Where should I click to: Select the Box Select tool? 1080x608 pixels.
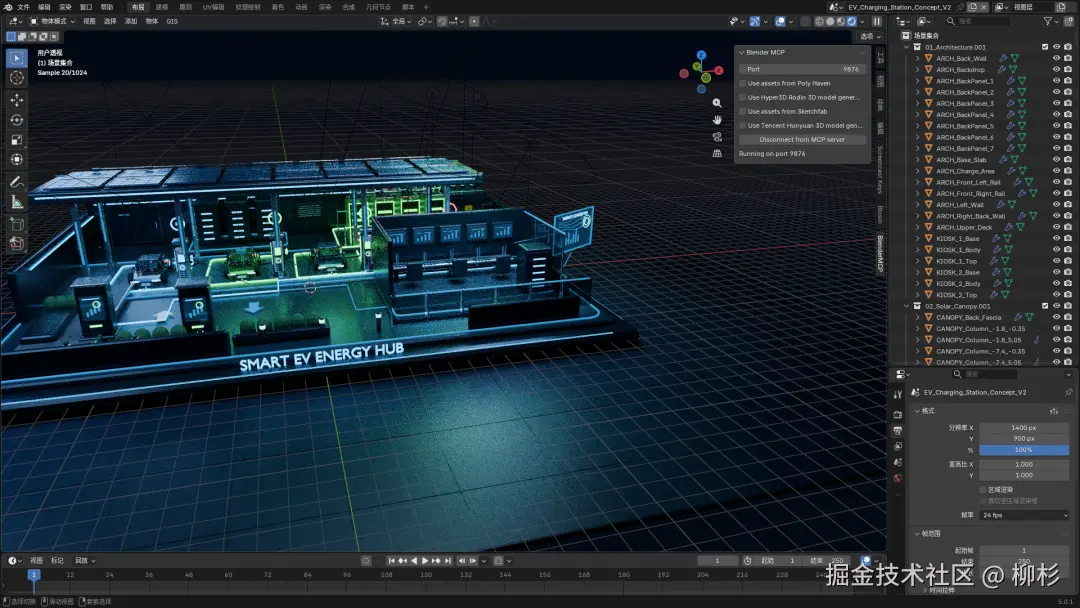(x=17, y=58)
